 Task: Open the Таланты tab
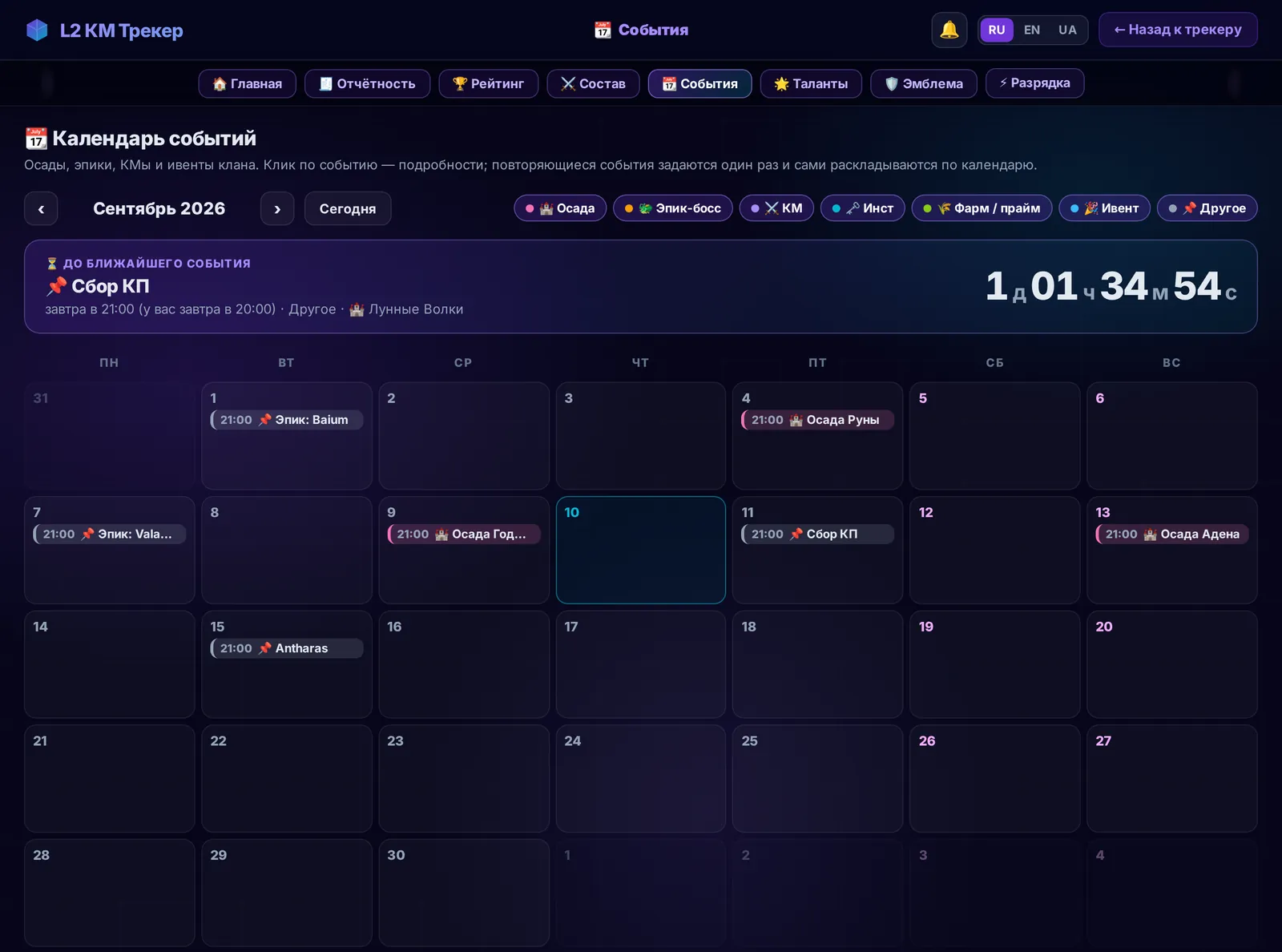(x=811, y=83)
